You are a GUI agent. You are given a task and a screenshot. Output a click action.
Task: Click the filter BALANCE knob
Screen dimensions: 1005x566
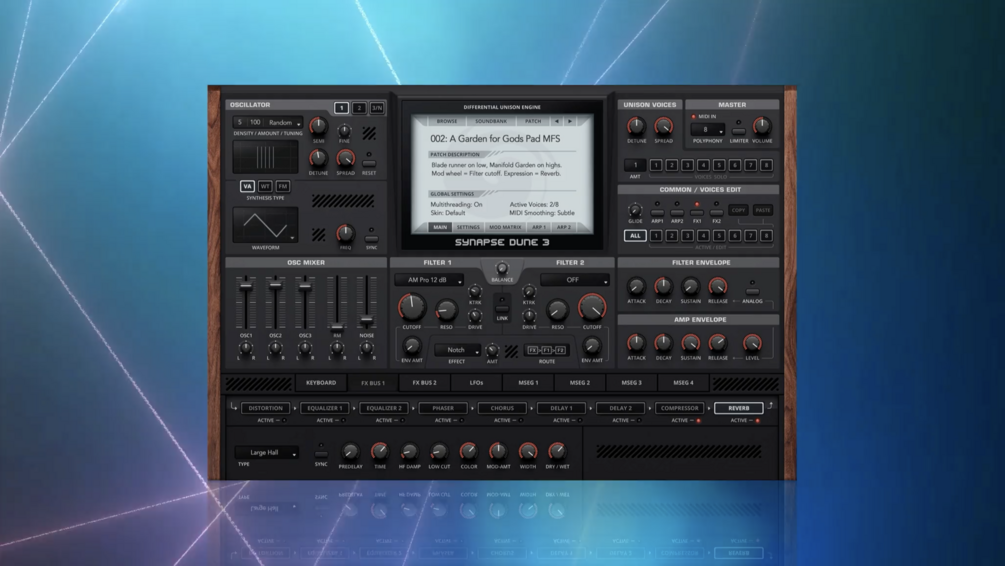(x=502, y=269)
